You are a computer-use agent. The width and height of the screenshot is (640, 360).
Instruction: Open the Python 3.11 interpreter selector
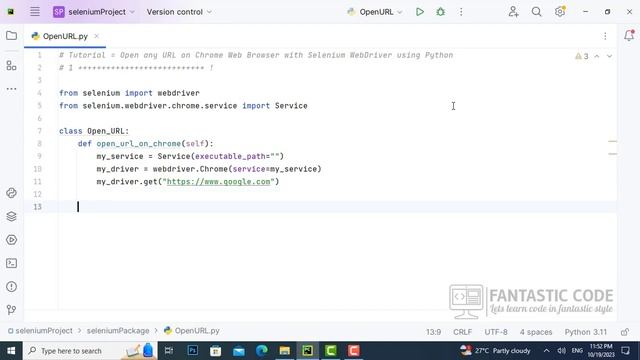click(x=586, y=332)
